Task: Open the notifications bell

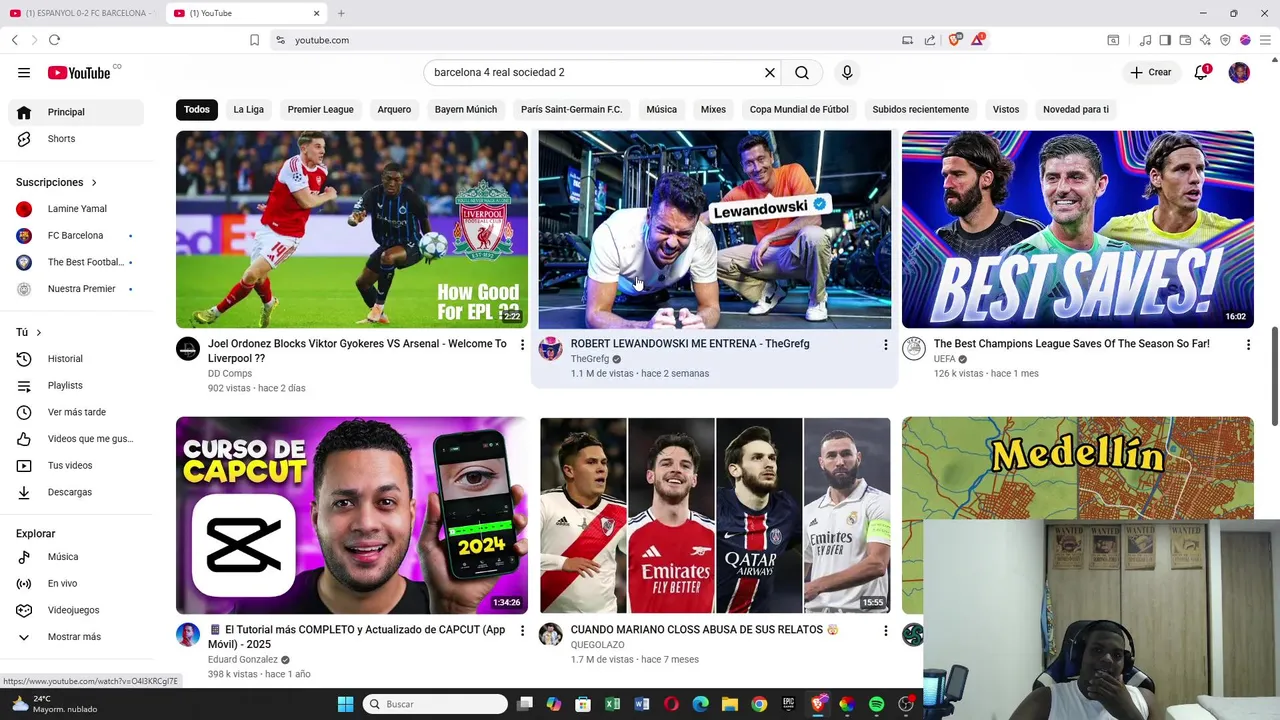Action: [x=1202, y=72]
